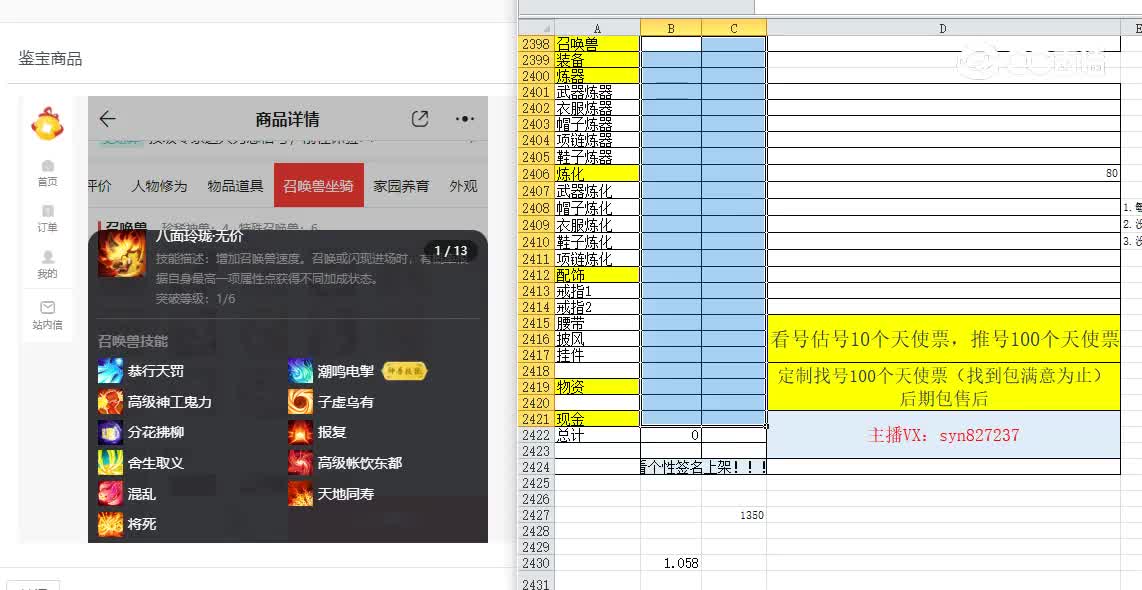This screenshot has height=590, width=1142.
Task: Click the back arrow on 商品详情 page
Action: (x=107, y=118)
